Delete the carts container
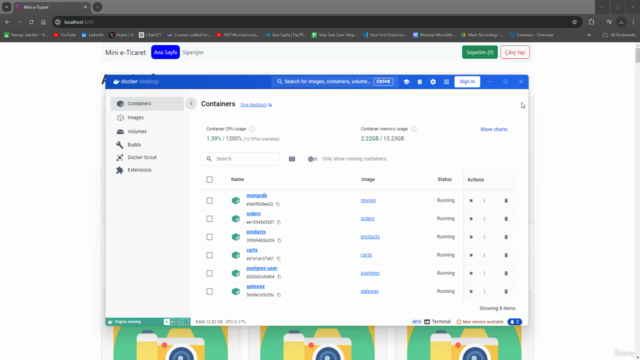 (x=506, y=255)
